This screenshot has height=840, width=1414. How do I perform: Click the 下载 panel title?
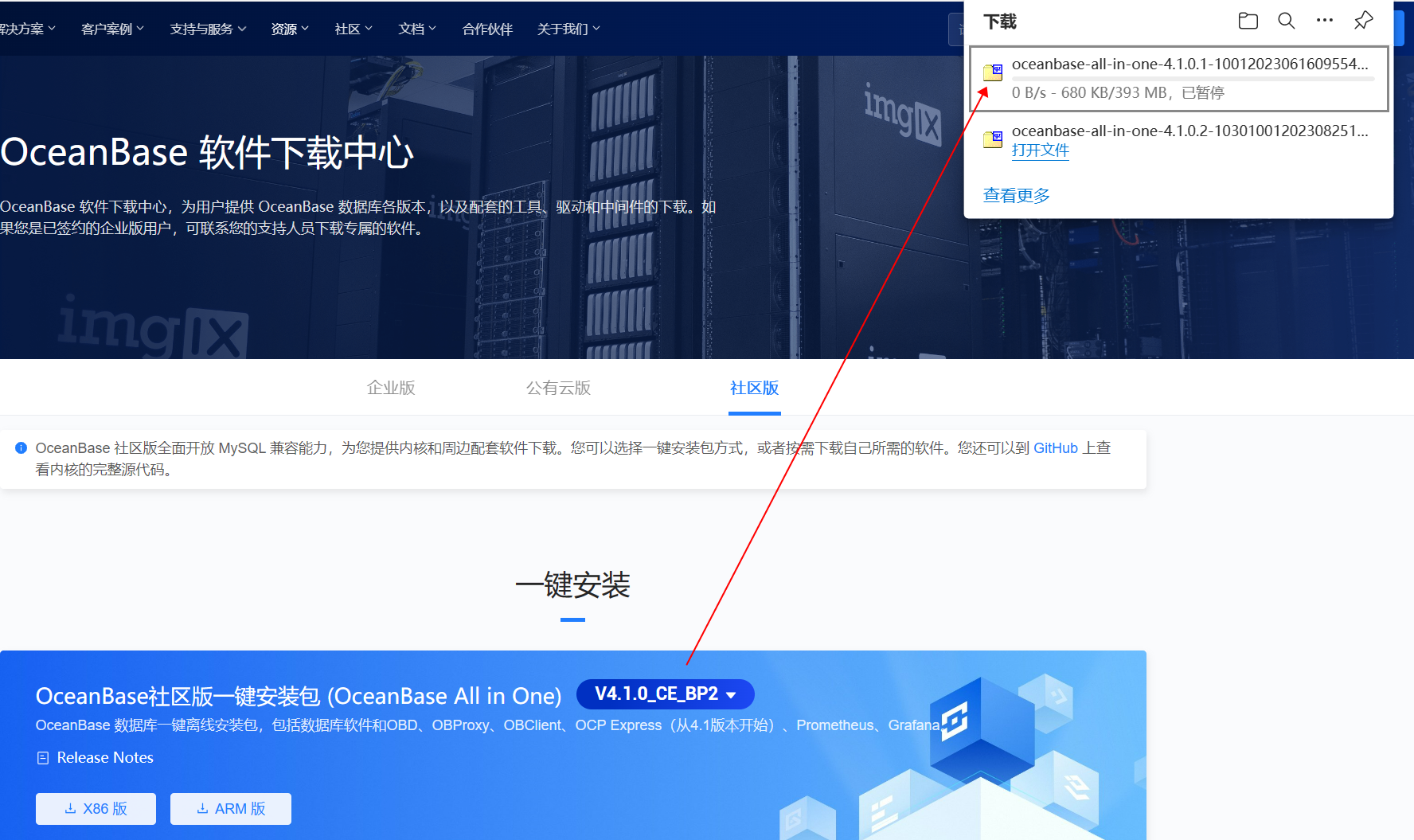coord(1000,21)
